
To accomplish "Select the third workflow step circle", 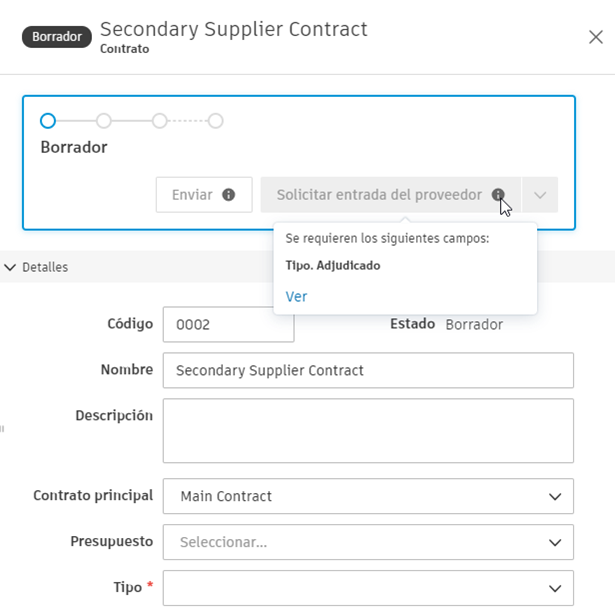I will click(159, 121).
